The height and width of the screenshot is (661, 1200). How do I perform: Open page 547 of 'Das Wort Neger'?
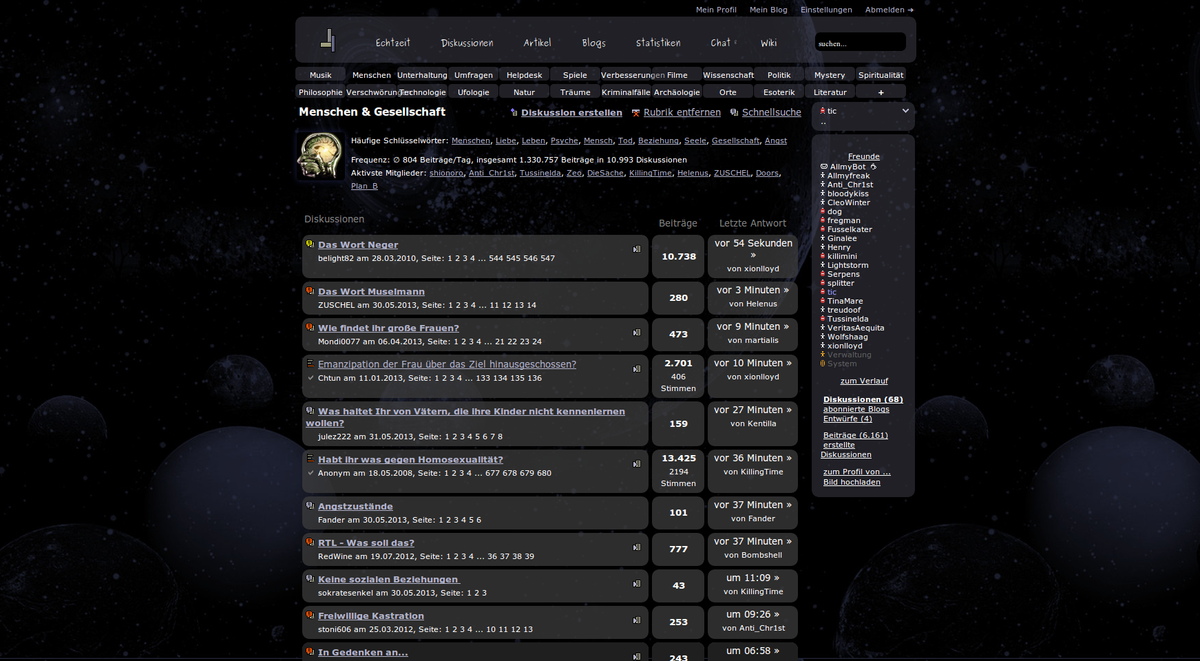click(x=547, y=258)
